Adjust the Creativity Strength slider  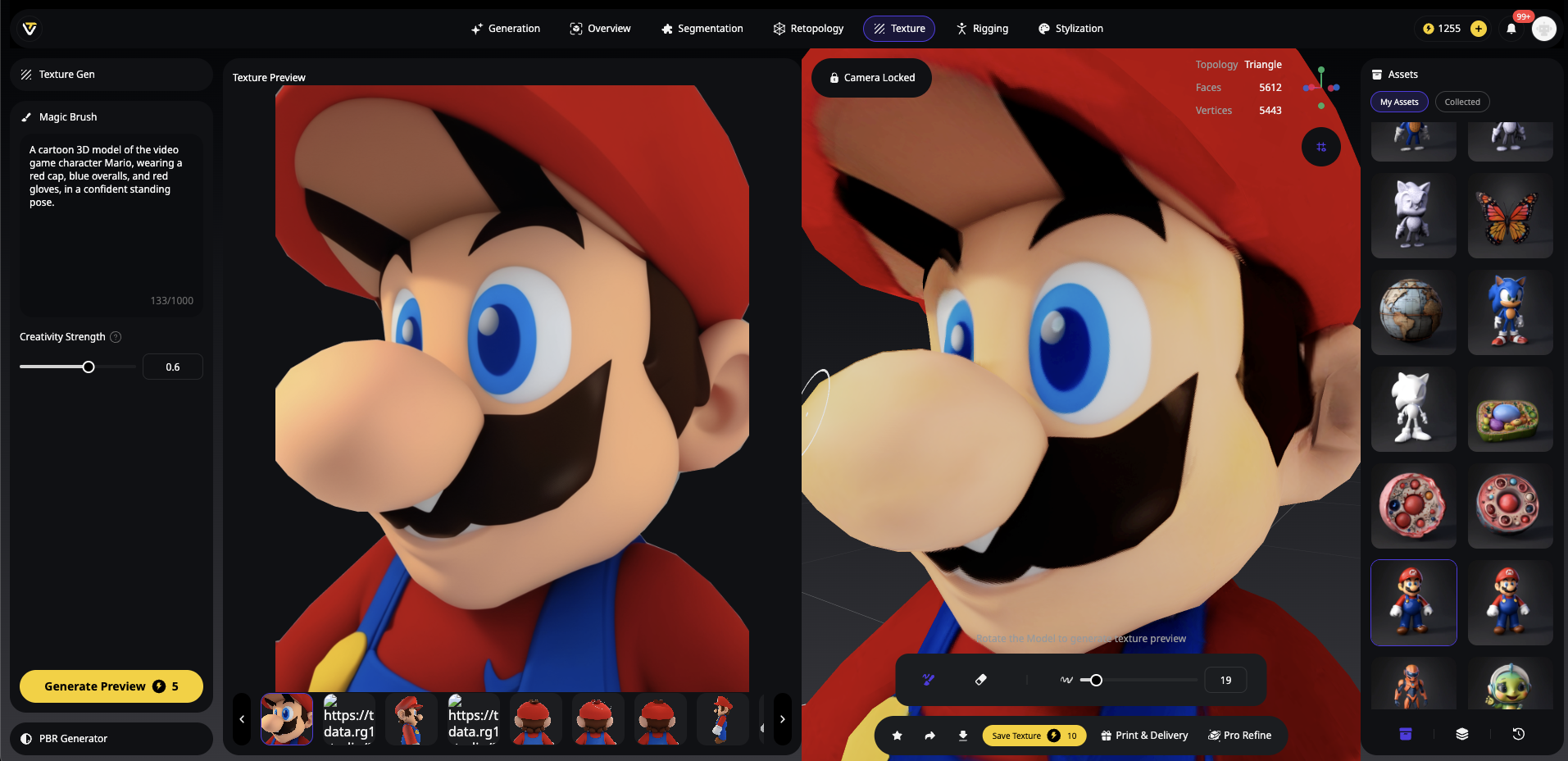pos(78,367)
